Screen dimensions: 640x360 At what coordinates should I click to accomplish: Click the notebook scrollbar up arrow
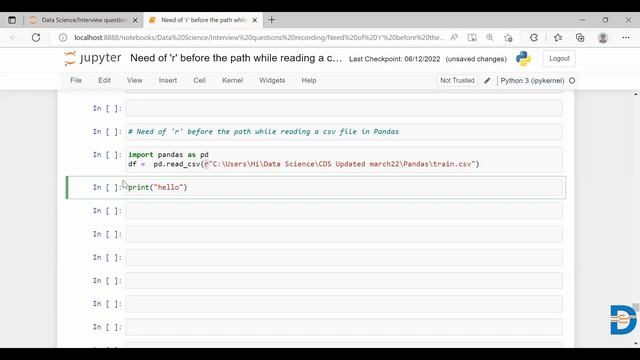pos(636,94)
